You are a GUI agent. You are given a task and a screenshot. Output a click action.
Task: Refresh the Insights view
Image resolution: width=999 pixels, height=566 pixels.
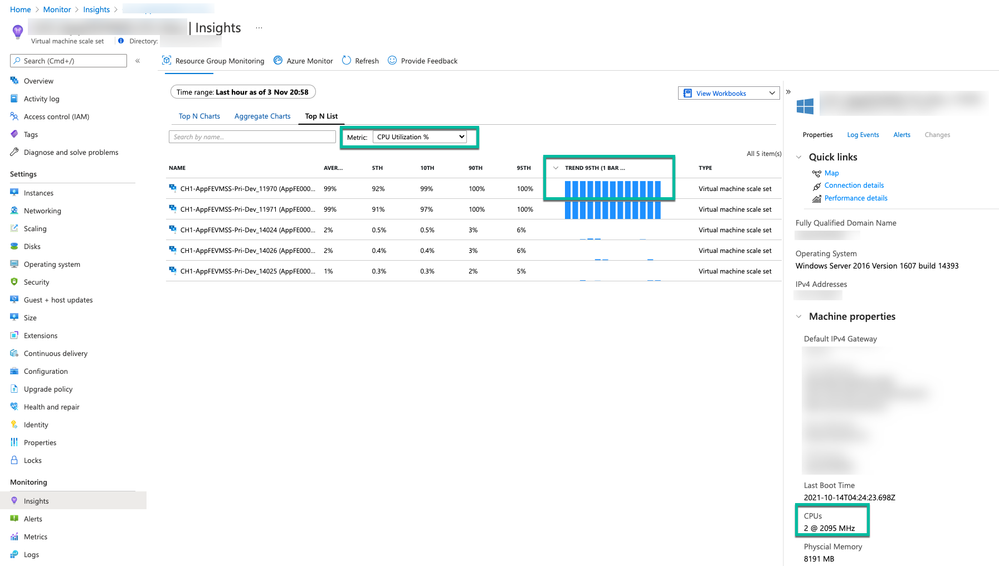(x=361, y=61)
